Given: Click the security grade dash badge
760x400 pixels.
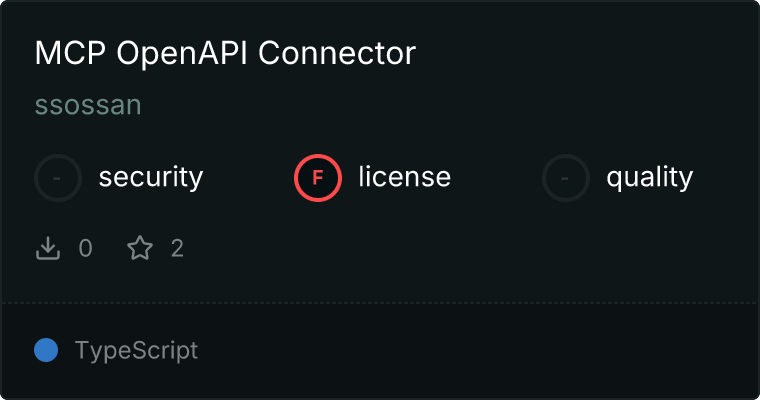Looking at the screenshot, I should pyautogui.click(x=58, y=178).
